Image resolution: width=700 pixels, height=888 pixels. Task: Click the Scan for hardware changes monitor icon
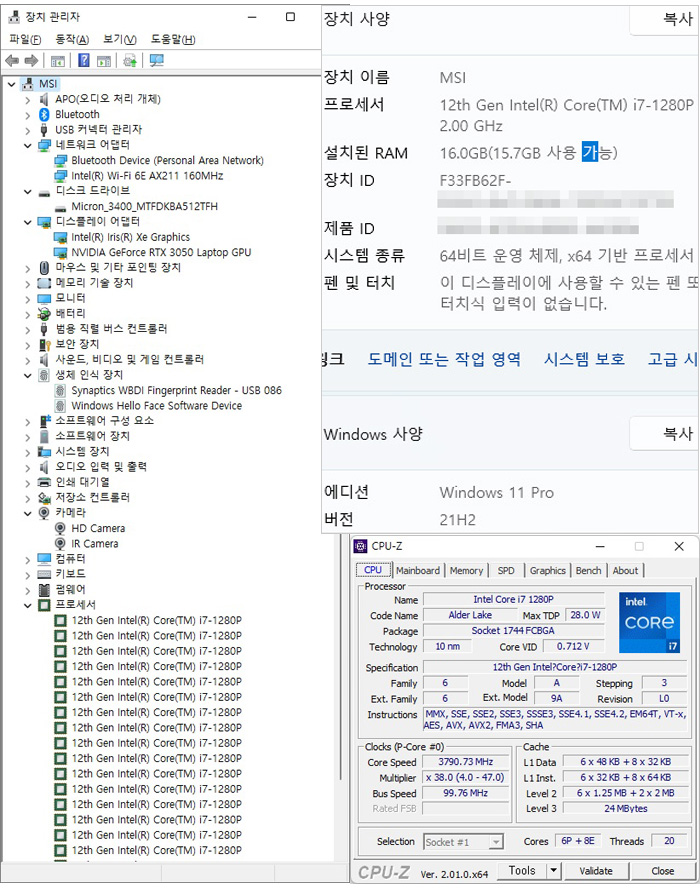coord(156,60)
